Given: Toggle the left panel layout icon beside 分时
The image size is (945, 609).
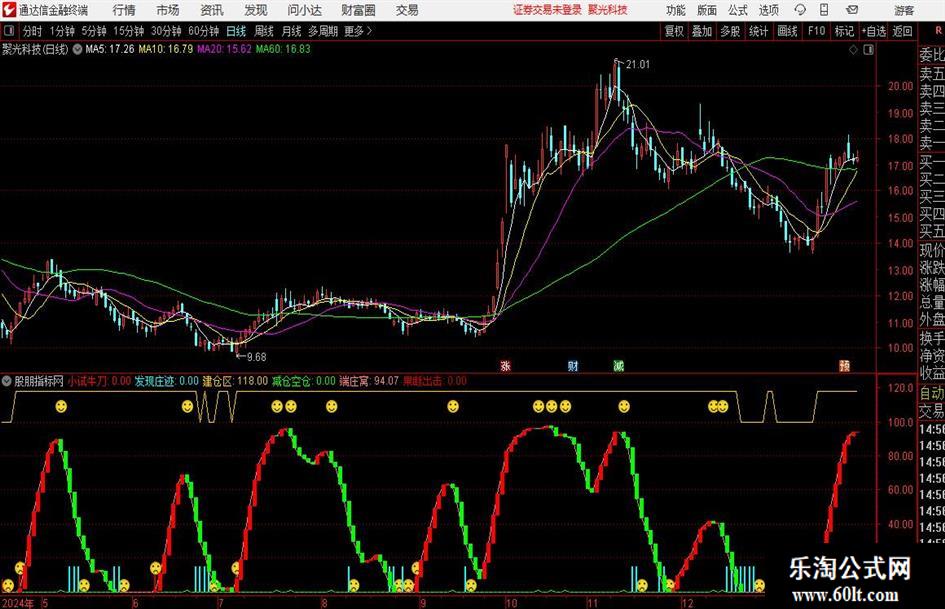Looking at the screenshot, I should [9, 31].
